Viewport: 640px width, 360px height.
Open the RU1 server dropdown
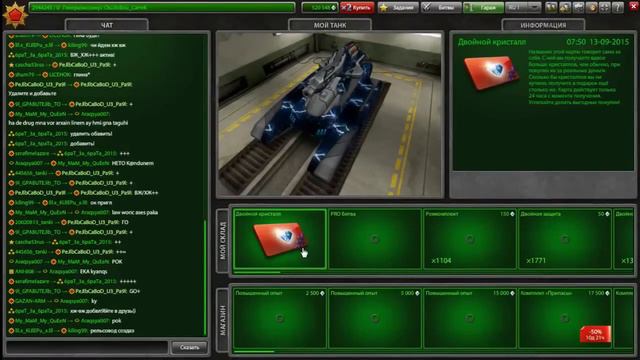(x=523, y=7)
